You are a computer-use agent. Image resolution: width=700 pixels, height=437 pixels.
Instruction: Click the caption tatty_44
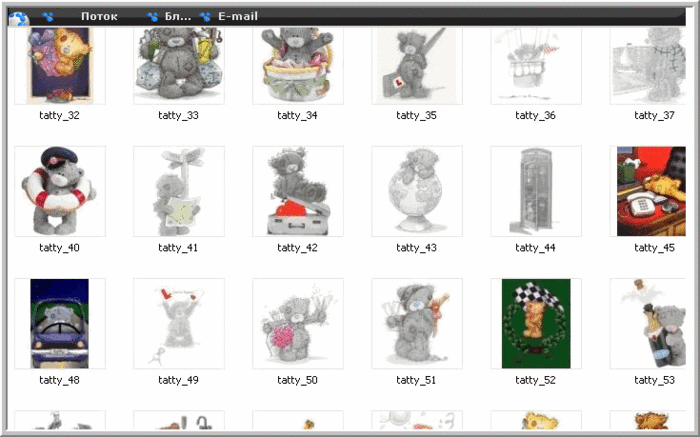535,248
